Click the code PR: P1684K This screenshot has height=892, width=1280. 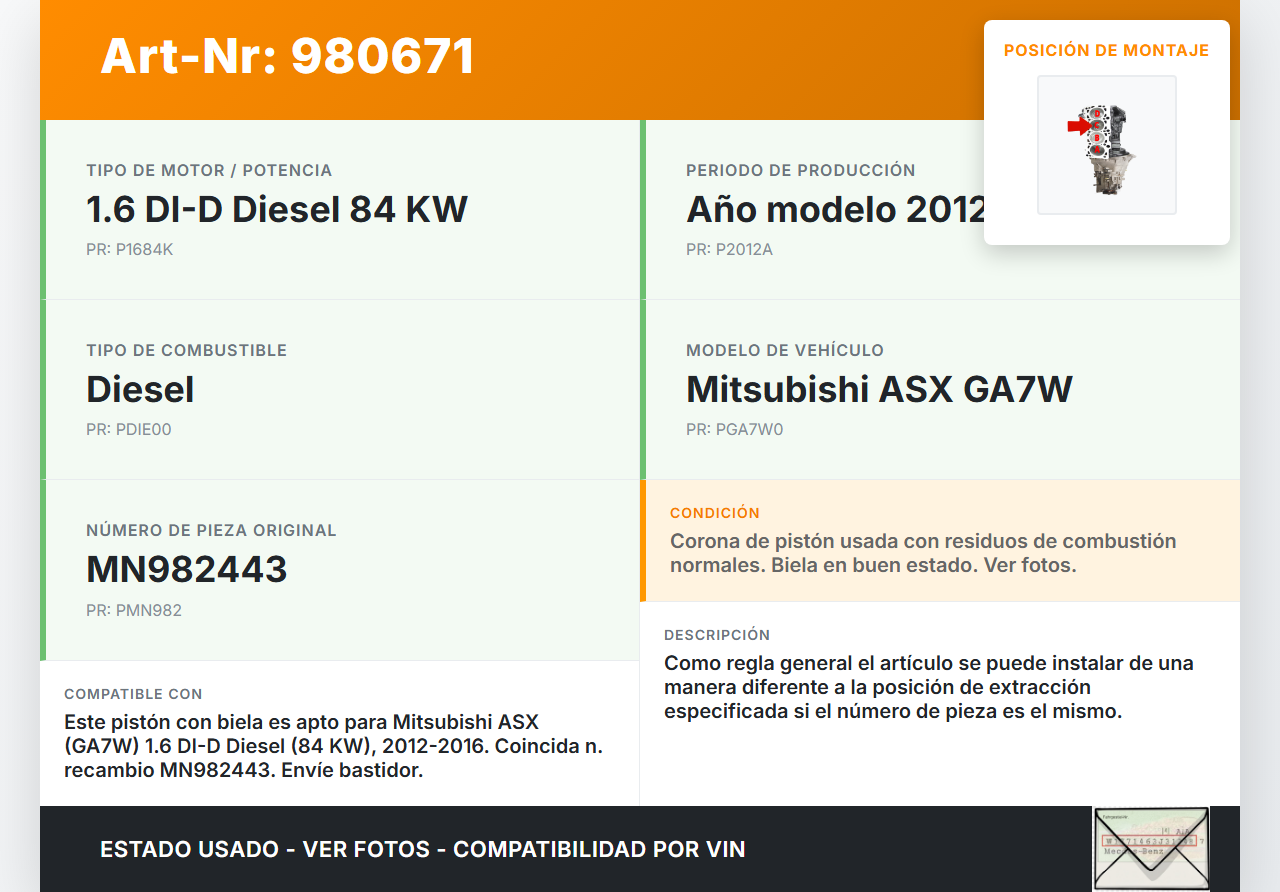pyautogui.click(x=130, y=249)
